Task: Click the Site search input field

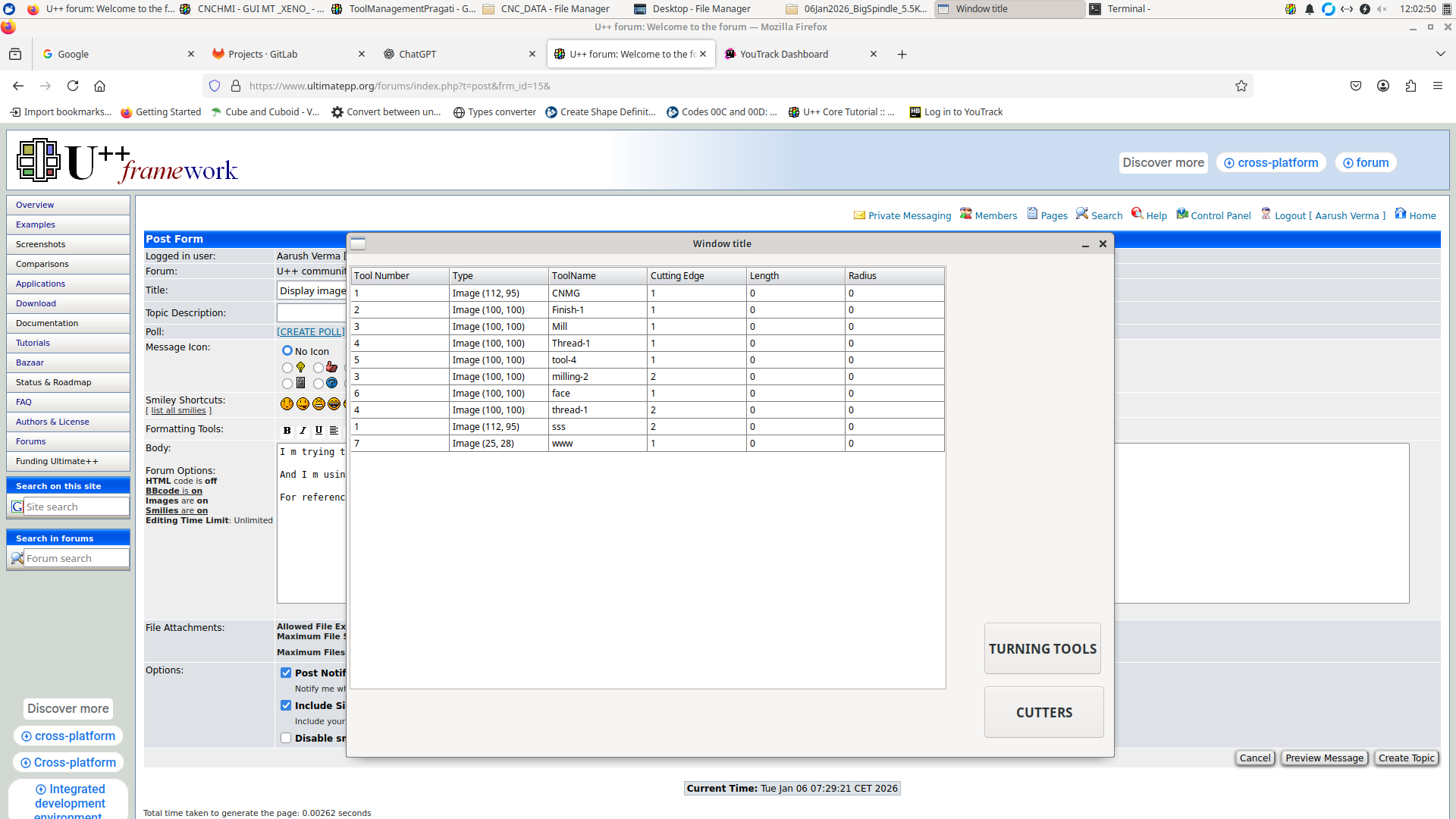Action: (x=76, y=507)
